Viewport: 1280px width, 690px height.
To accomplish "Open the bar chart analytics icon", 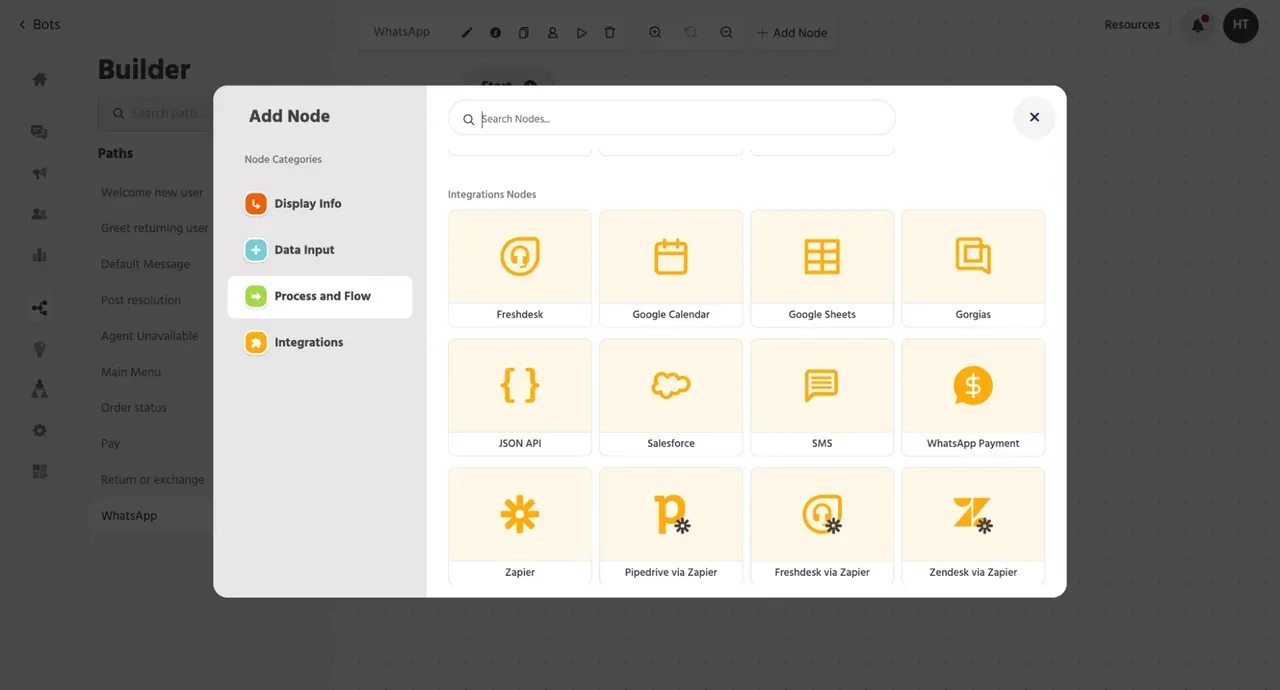I will 40,255.
